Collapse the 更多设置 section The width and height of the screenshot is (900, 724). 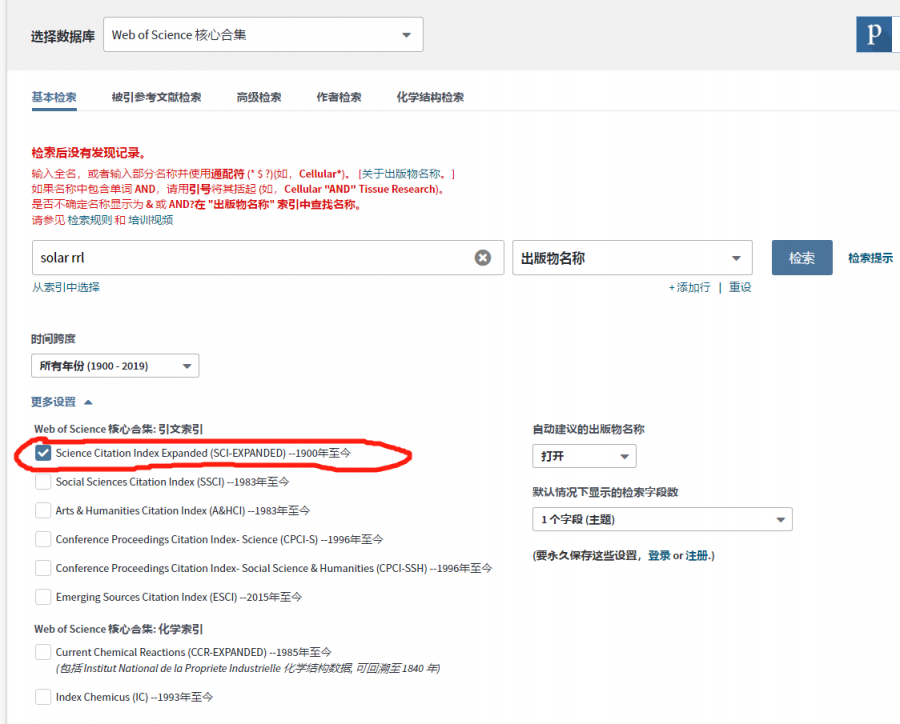click(x=61, y=402)
